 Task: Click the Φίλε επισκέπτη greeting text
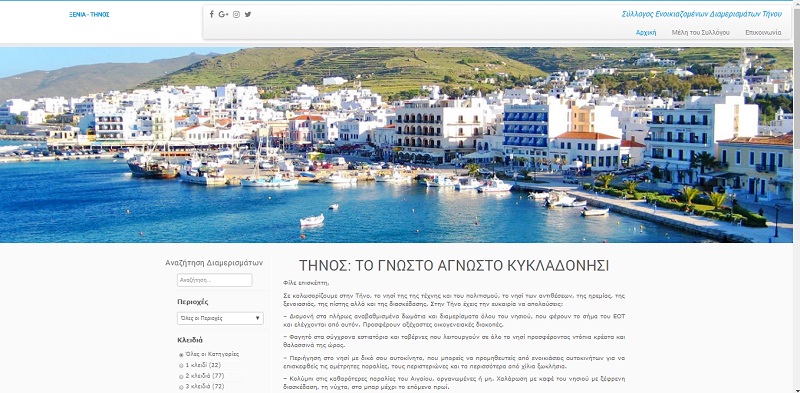click(306, 282)
